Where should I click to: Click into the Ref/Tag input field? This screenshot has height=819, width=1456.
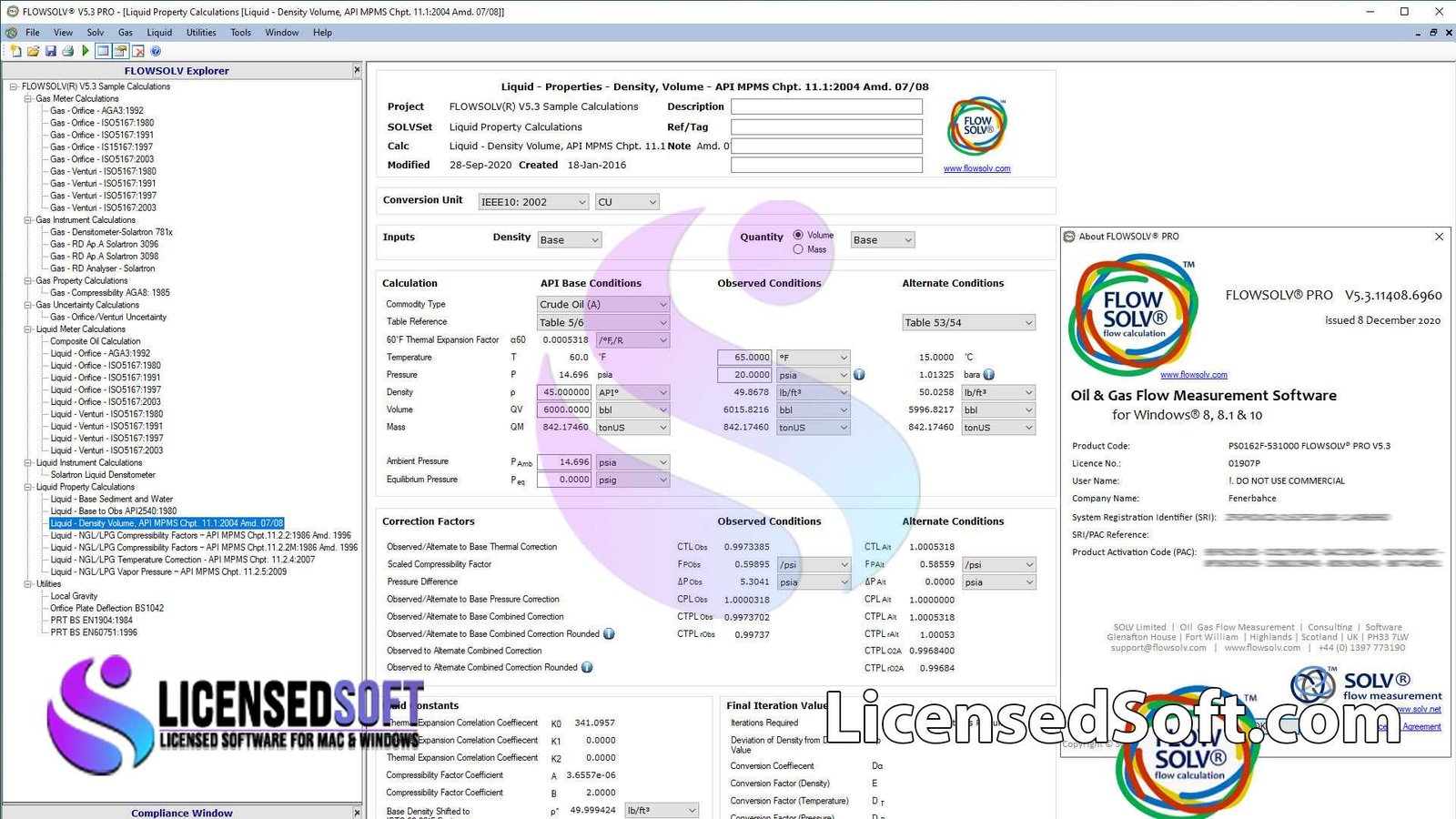826,126
